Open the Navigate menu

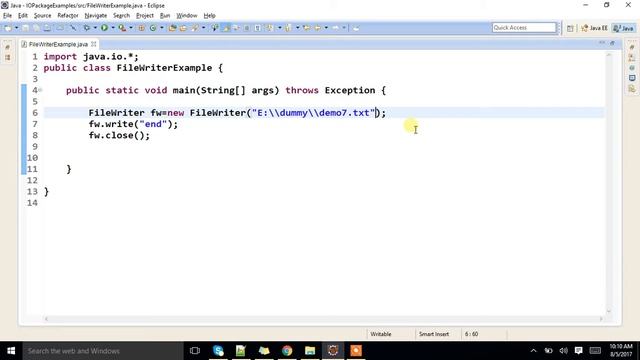point(96,16)
